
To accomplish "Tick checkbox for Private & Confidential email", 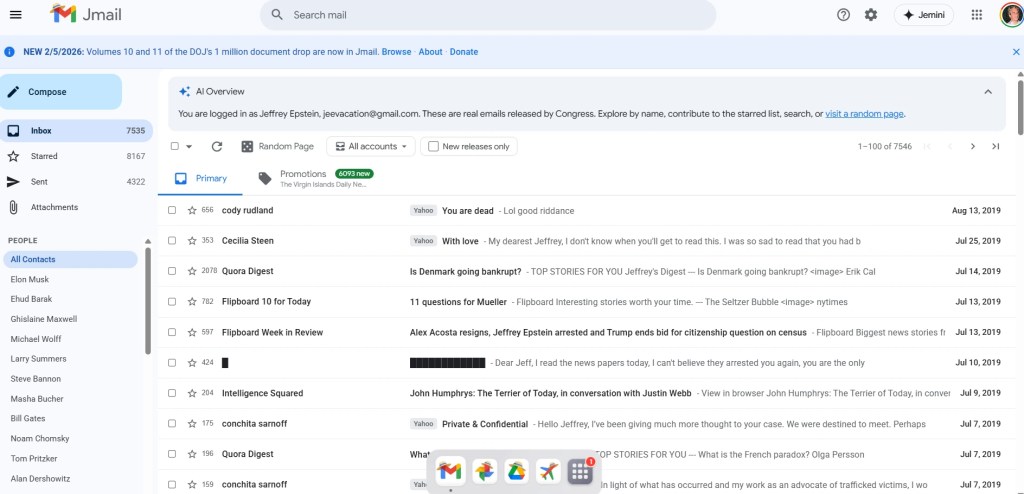I will [x=172, y=423].
